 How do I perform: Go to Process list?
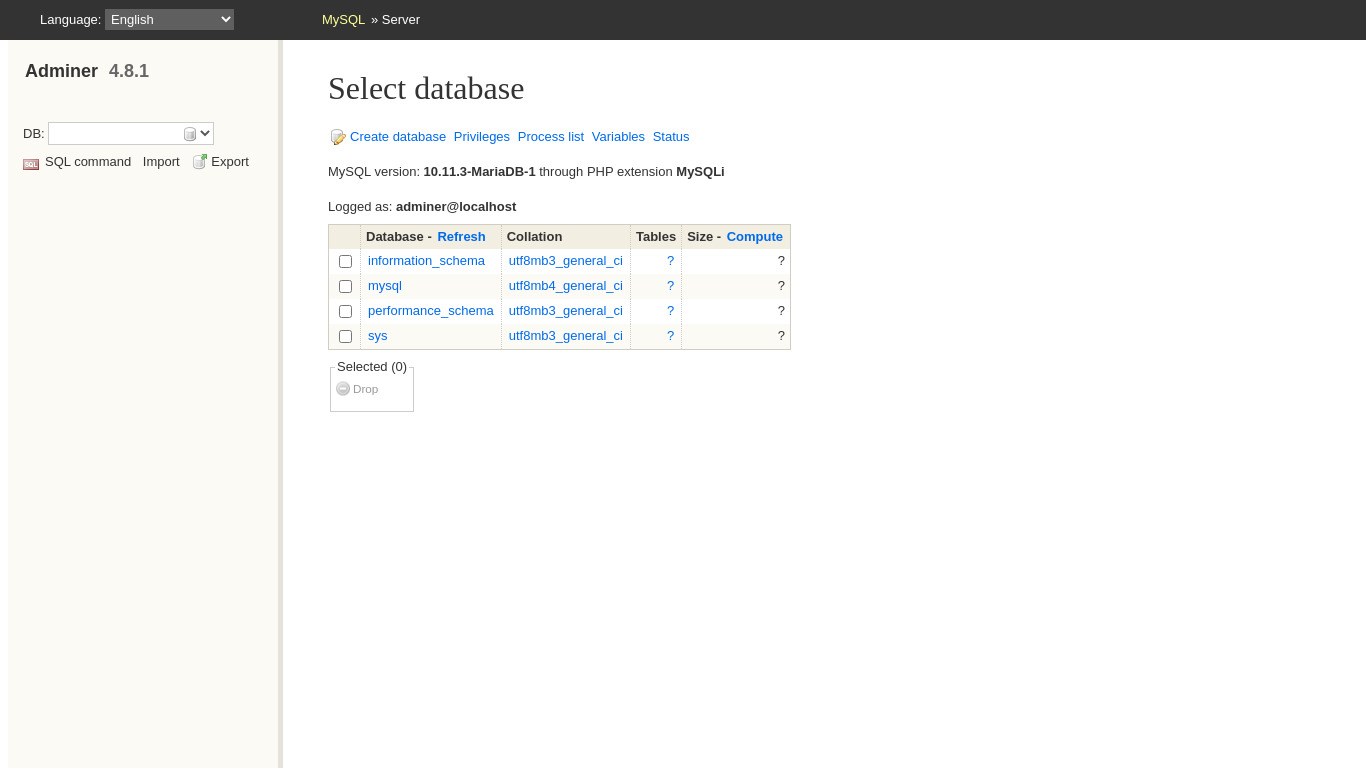[x=550, y=137]
